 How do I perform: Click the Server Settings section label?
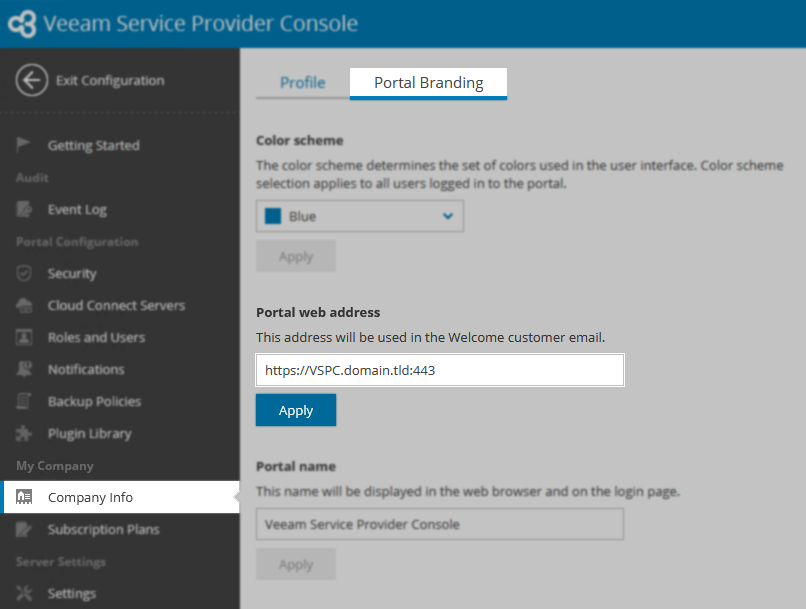click(61, 562)
